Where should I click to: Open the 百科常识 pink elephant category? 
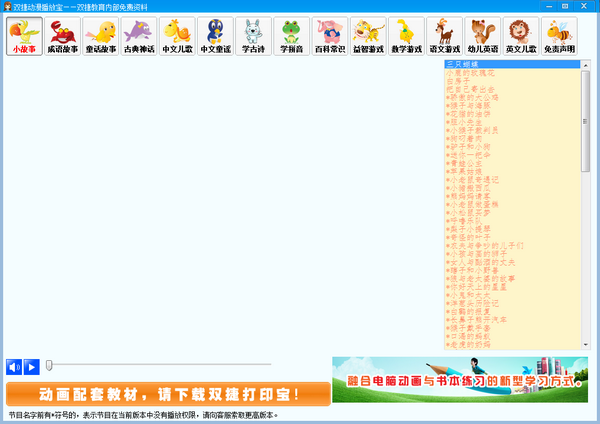pyautogui.click(x=330, y=36)
